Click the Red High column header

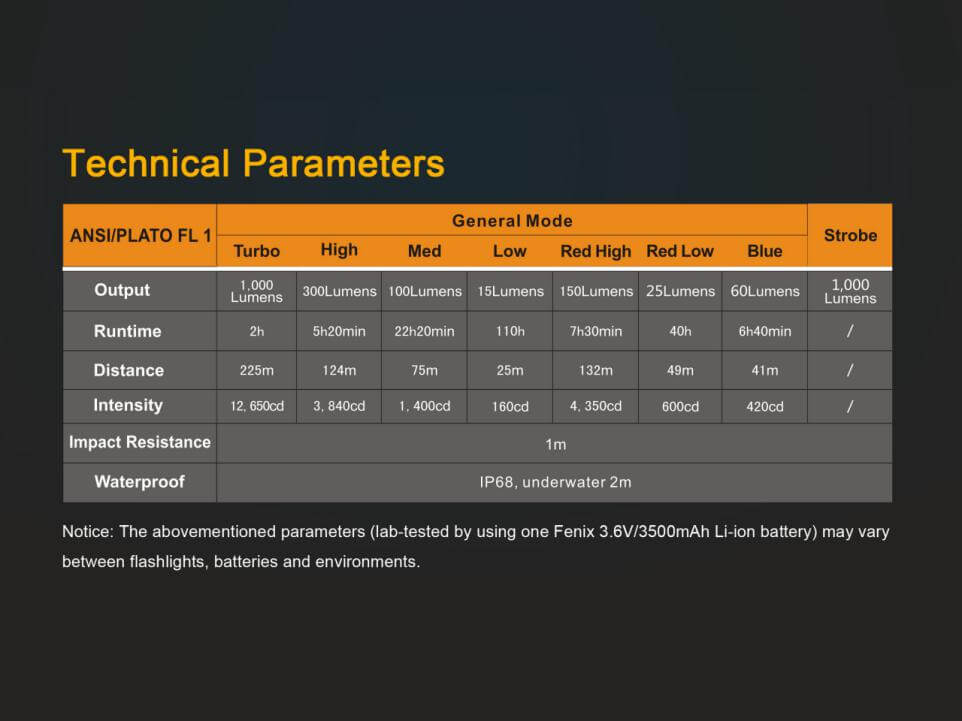[595, 251]
